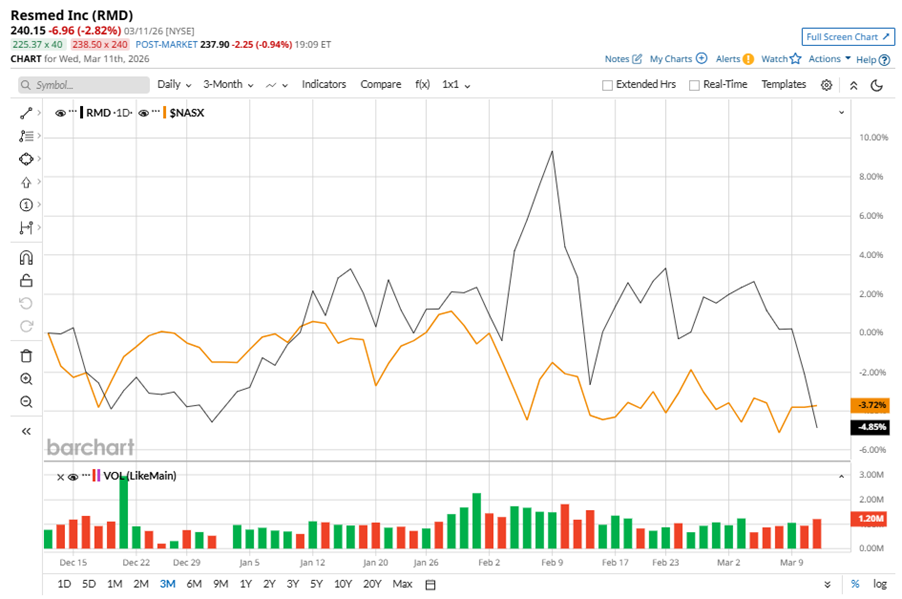This screenshot has width=902, height=599.
Task: Select the 6M time range
Action: [x=194, y=584]
